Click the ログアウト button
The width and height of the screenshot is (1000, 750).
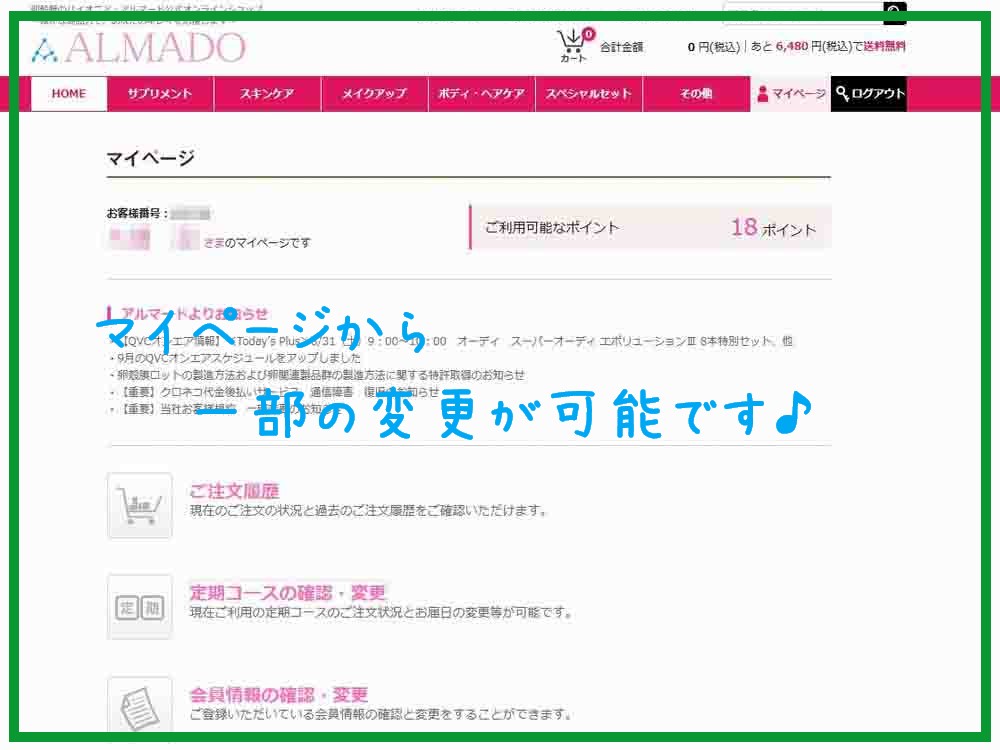point(869,94)
